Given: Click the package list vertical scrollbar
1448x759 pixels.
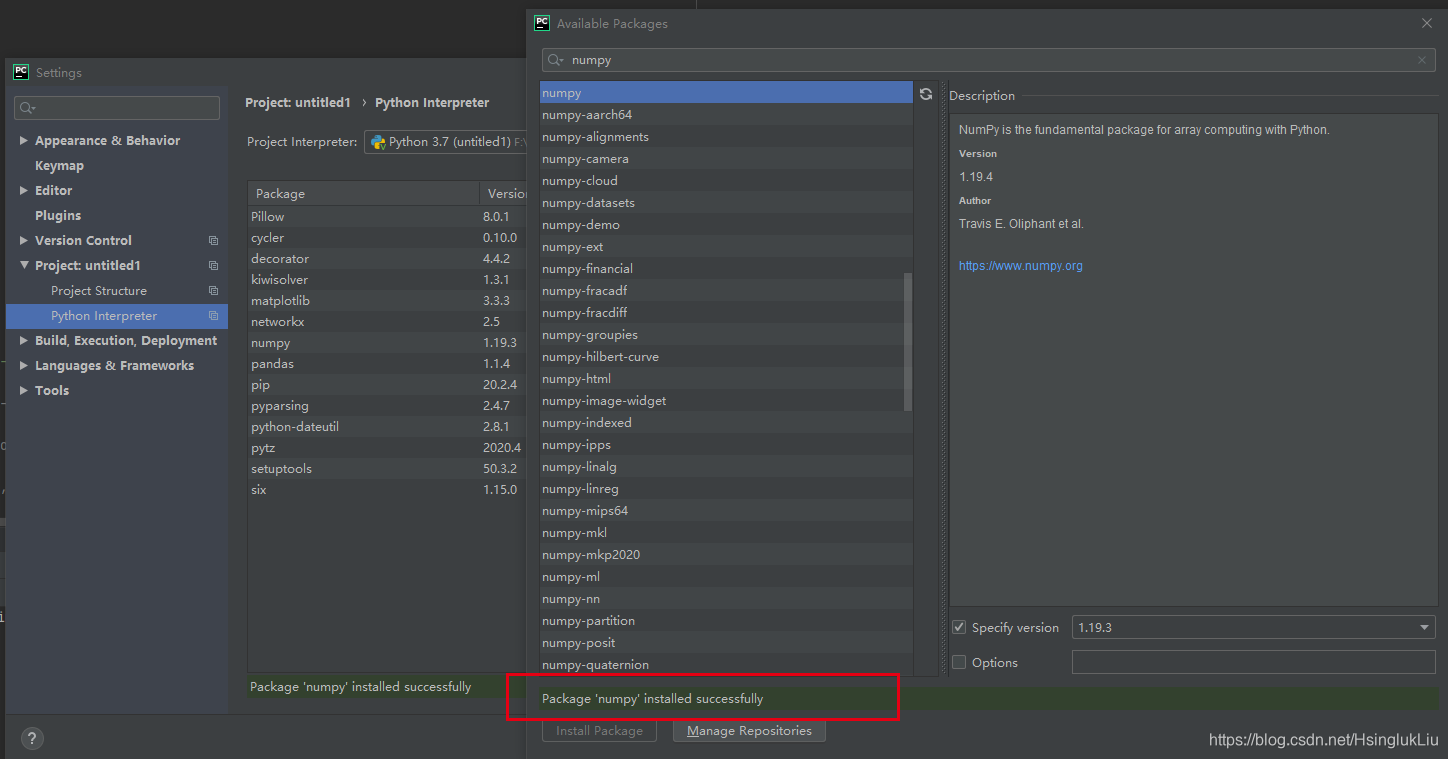Looking at the screenshot, I should coord(908,342).
